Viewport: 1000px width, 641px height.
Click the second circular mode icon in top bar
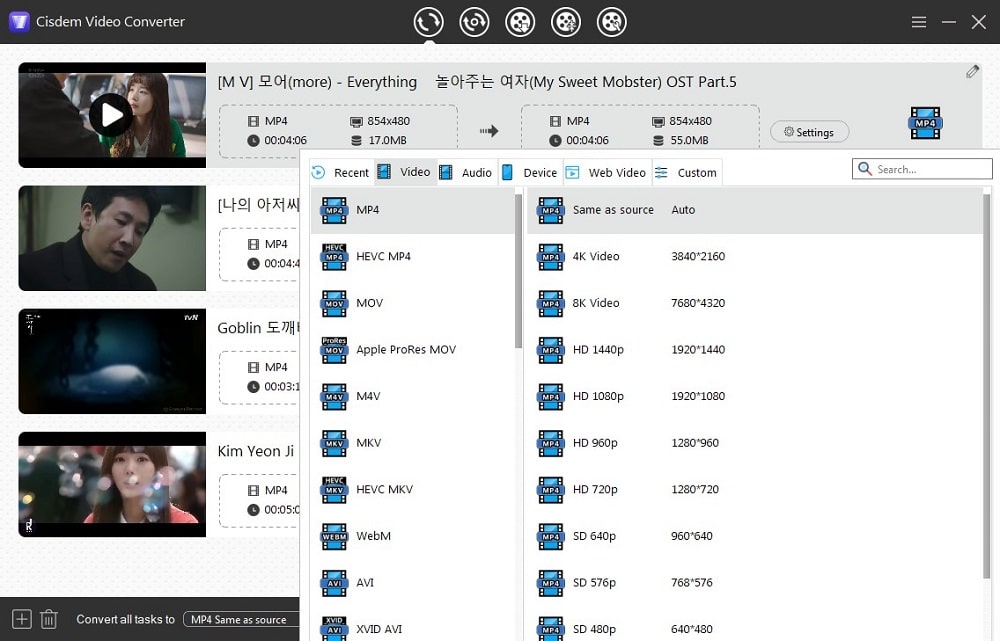pyautogui.click(x=474, y=21)
